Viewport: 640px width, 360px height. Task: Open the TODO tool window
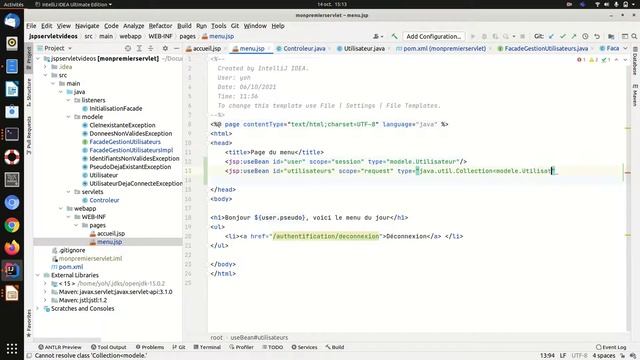tap(273, 347)
